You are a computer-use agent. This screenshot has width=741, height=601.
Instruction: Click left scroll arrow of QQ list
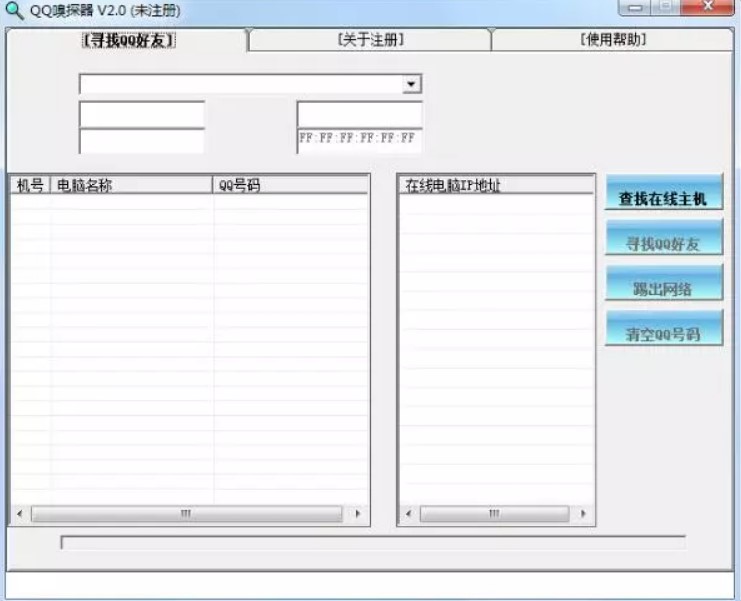pos(20,514)
